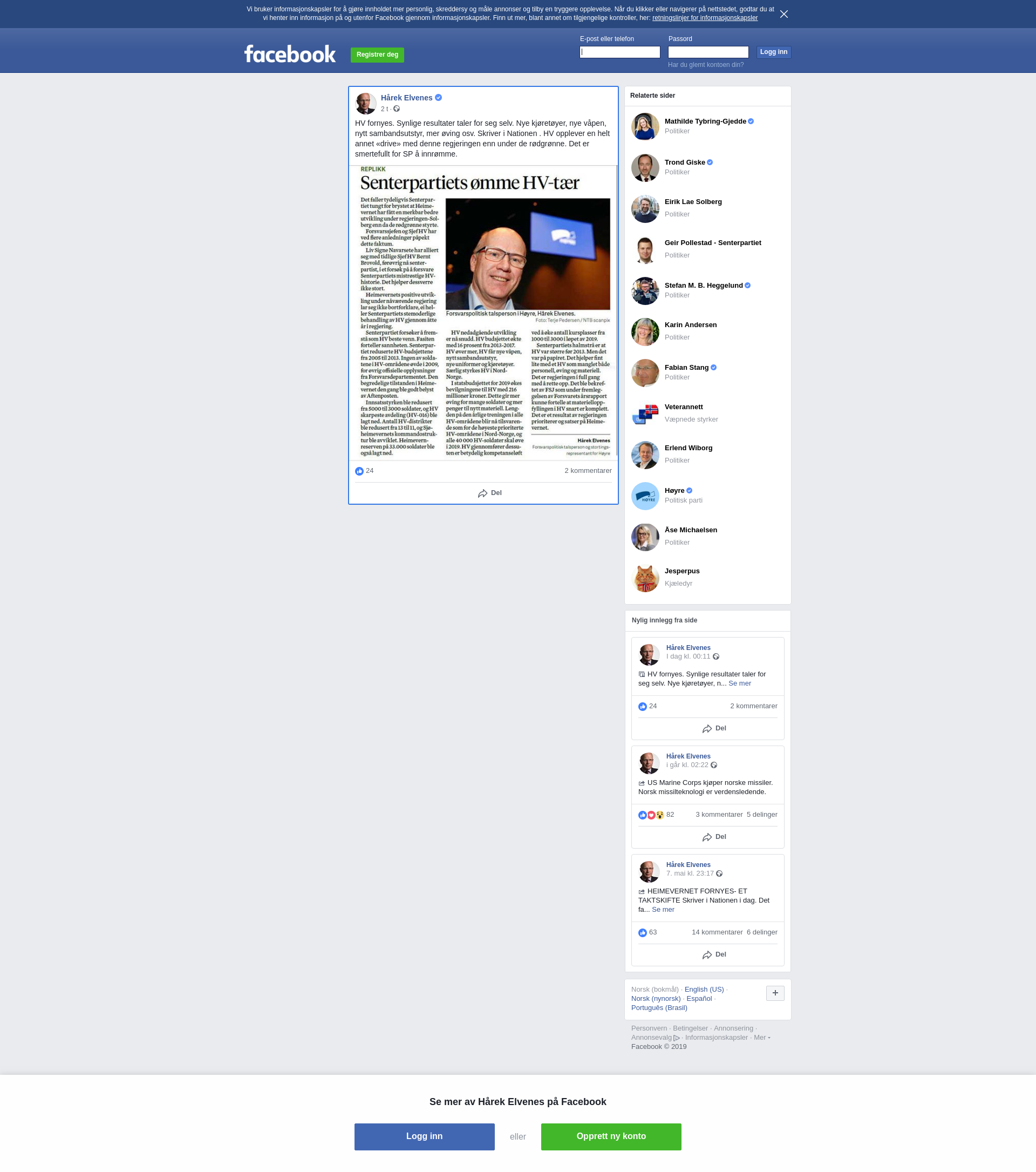
Task: Open the Personvern footer link
Action: [x=649, y=1028]
